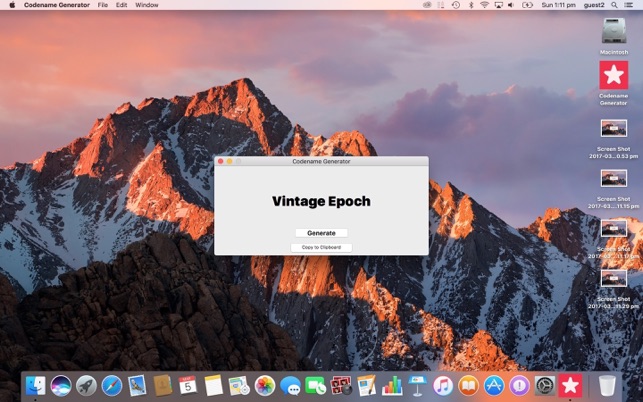Screen dimensions: 643x402
Task: Click the Bluetooth menu bar icon
Action: pos(471,5)
